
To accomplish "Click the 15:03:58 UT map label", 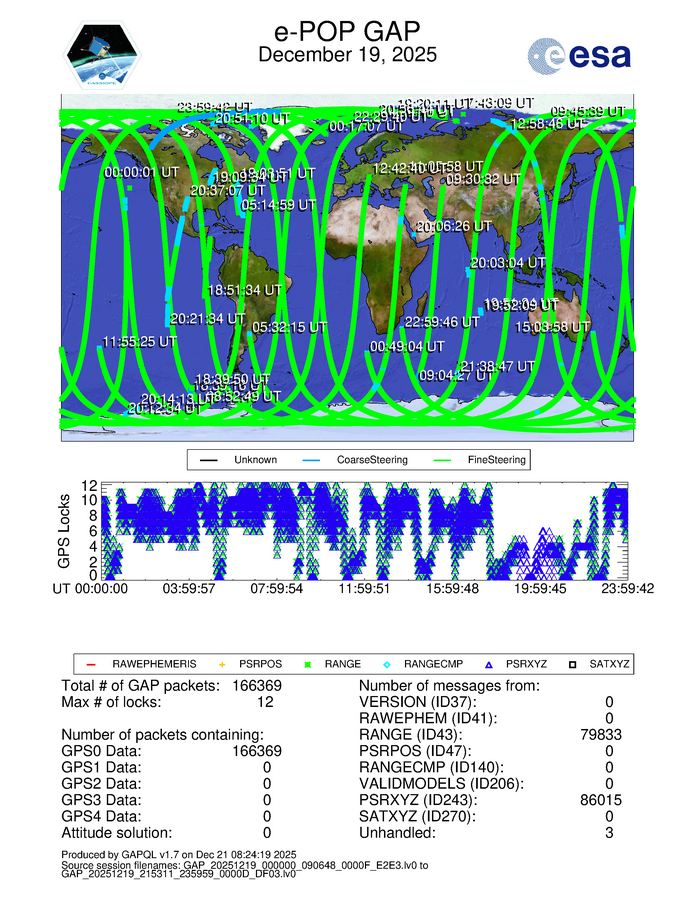I will (555, 327).
